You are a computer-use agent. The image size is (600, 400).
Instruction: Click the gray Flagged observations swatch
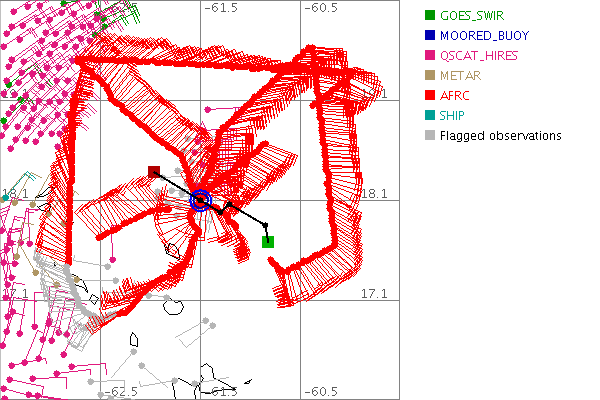point(430,135)
